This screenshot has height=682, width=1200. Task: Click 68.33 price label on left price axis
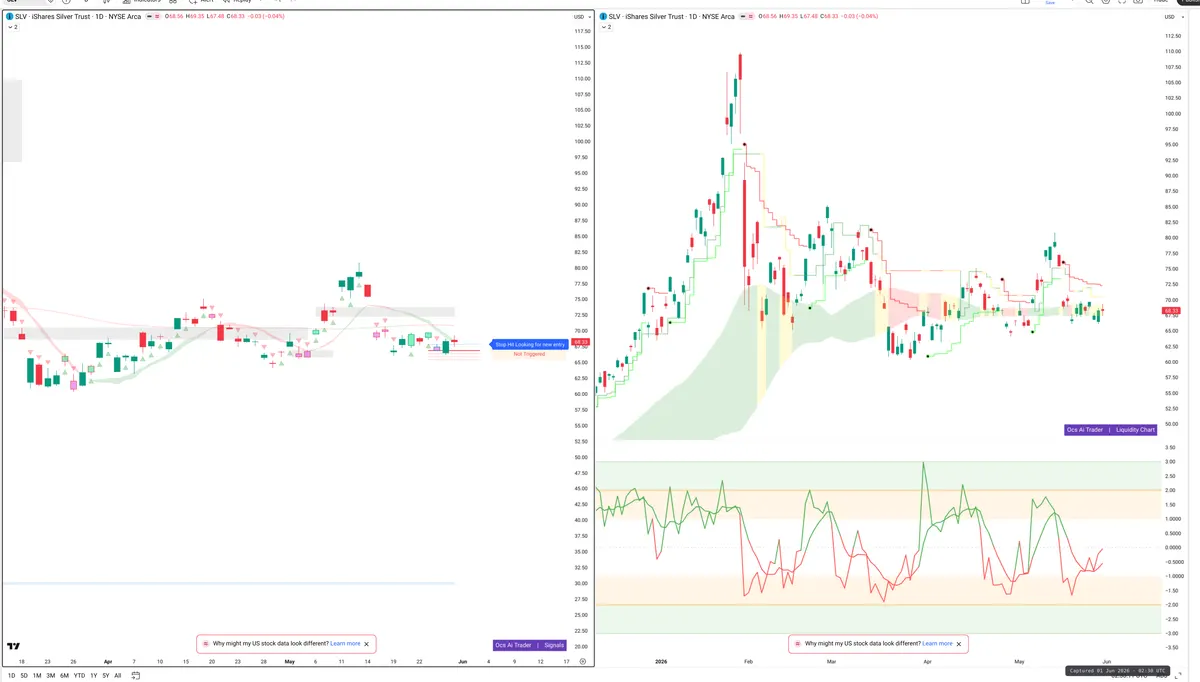(581, 342)
